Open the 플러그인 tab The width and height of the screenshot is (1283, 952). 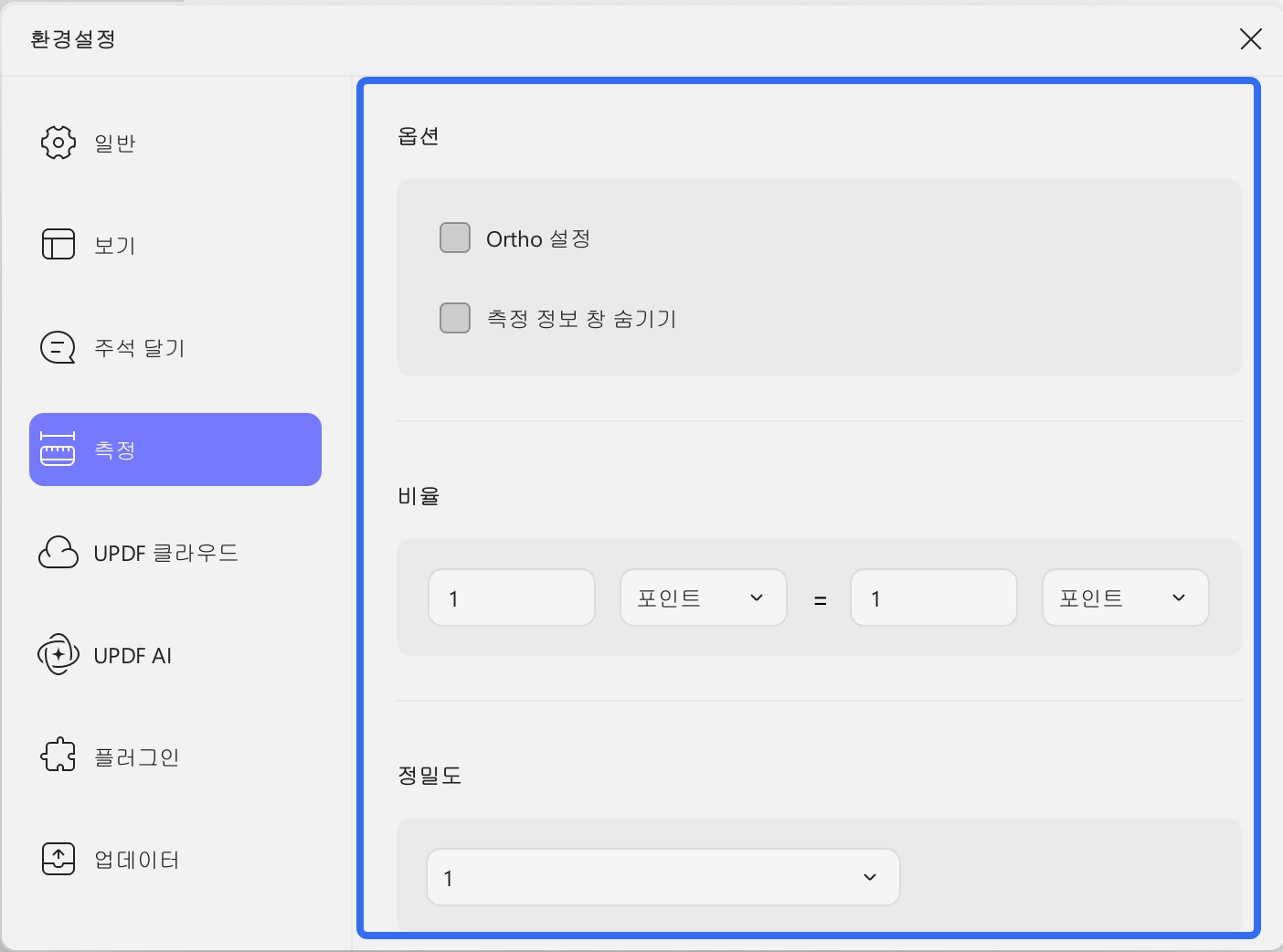(175, 756)
